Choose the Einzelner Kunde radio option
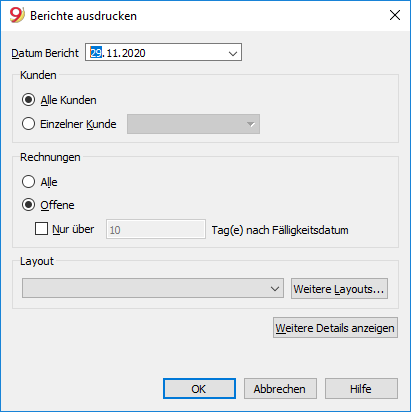Image resolution: width=411 pixels, height=412 pixels. pos(28,124)
